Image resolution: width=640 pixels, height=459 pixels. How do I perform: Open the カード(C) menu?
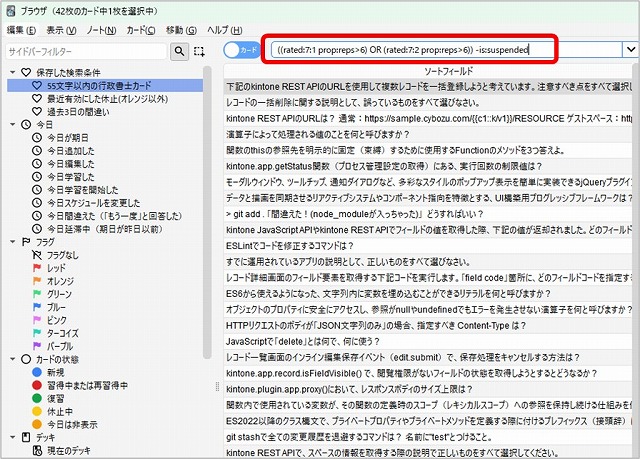[141, 30]
